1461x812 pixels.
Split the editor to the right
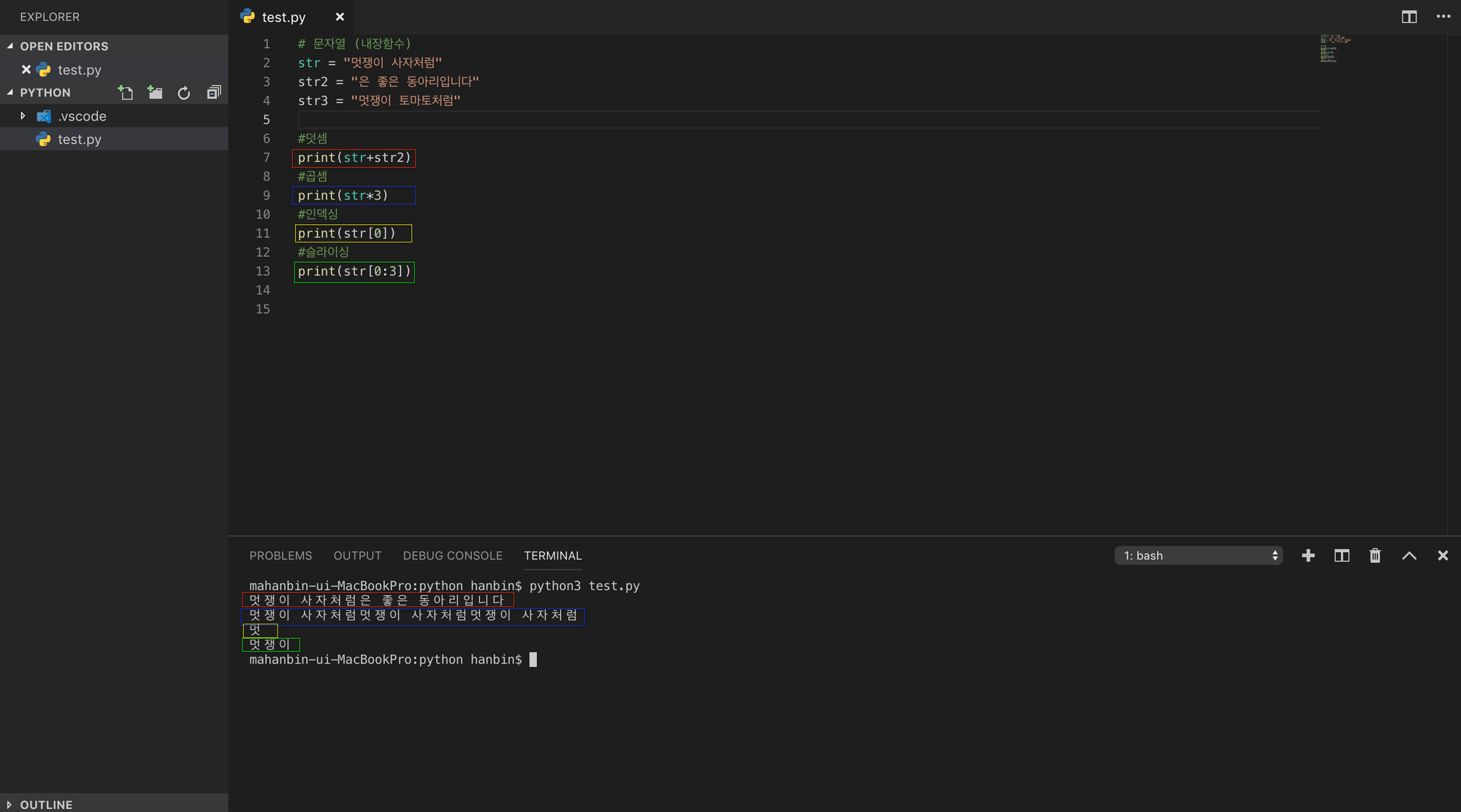click(x=1409, y=17)
